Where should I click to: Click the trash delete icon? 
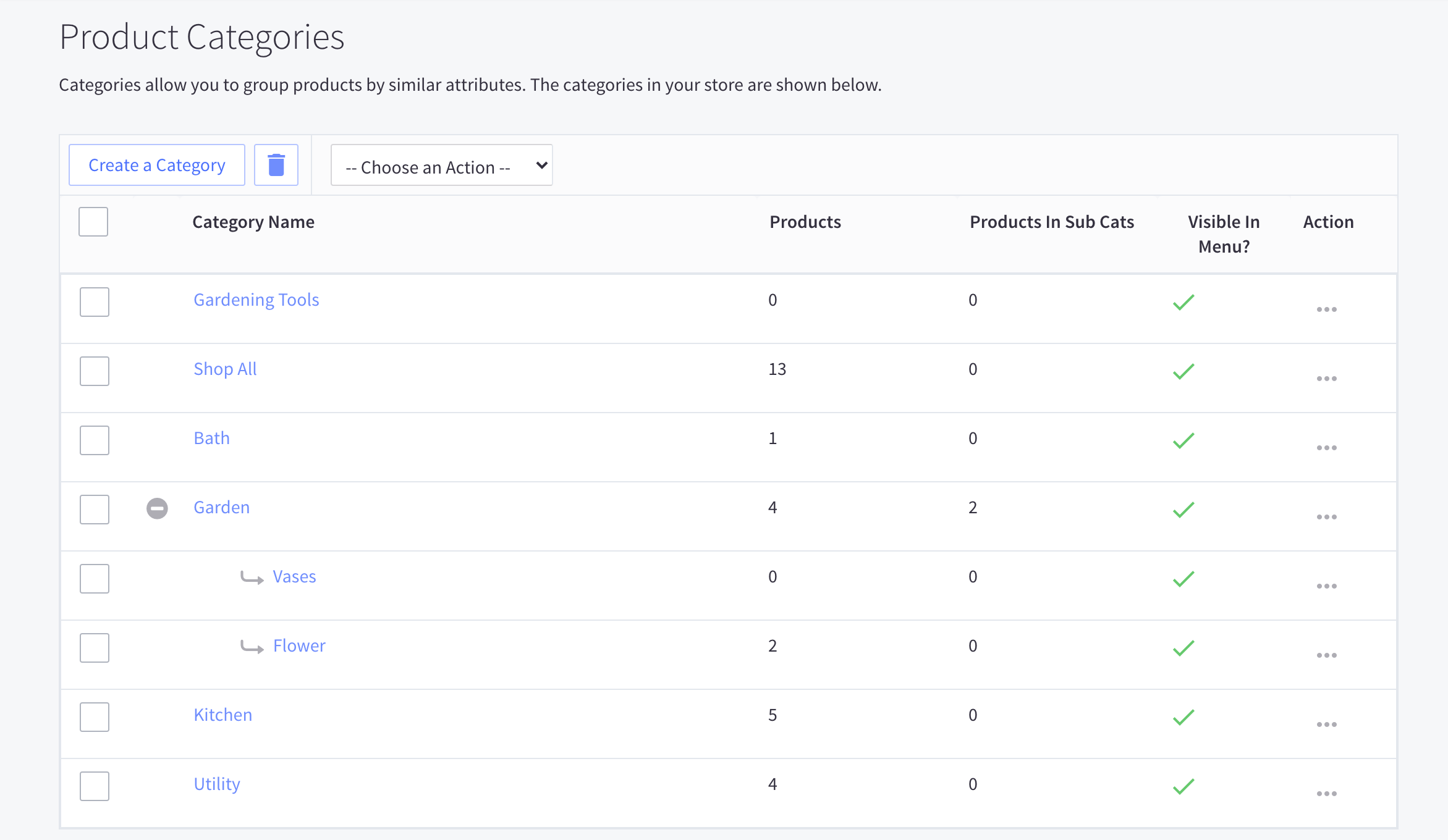(x=276, y=165)
